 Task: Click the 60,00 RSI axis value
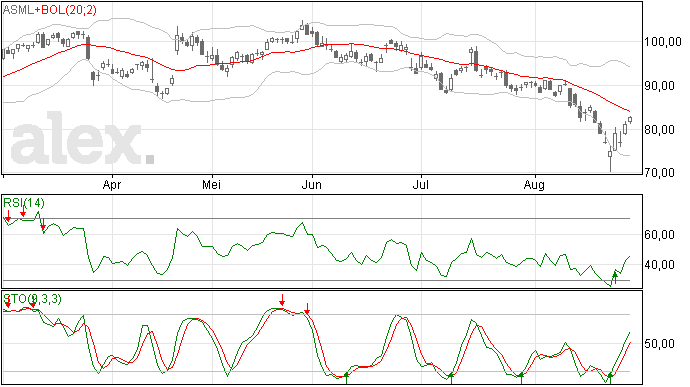[659, 235]
